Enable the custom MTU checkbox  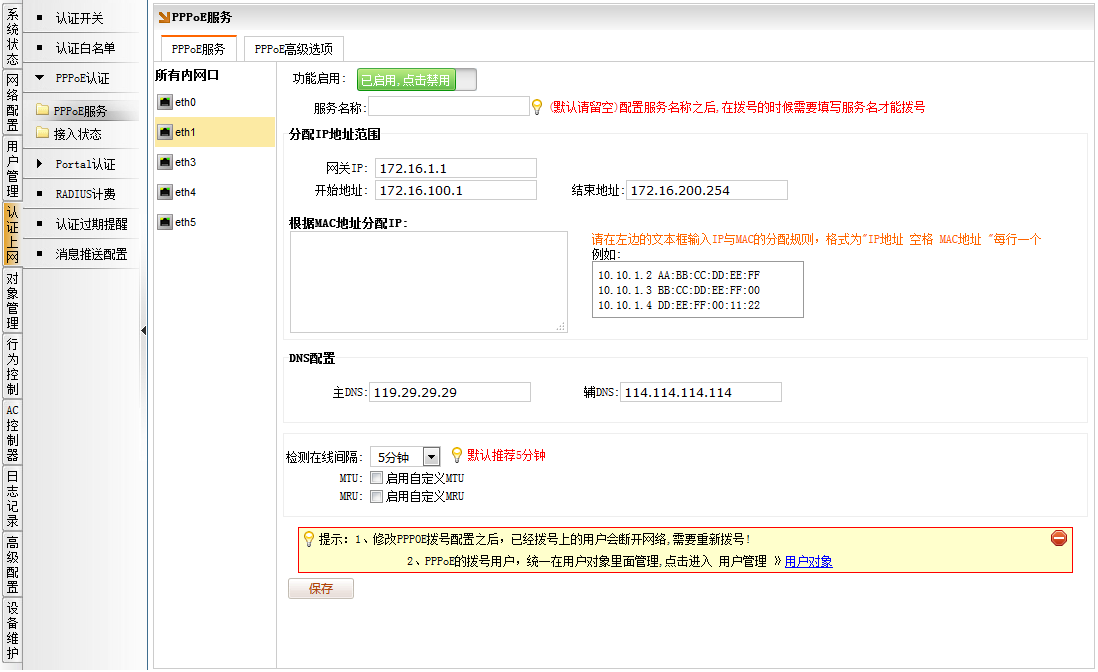[x=377, y=478]
